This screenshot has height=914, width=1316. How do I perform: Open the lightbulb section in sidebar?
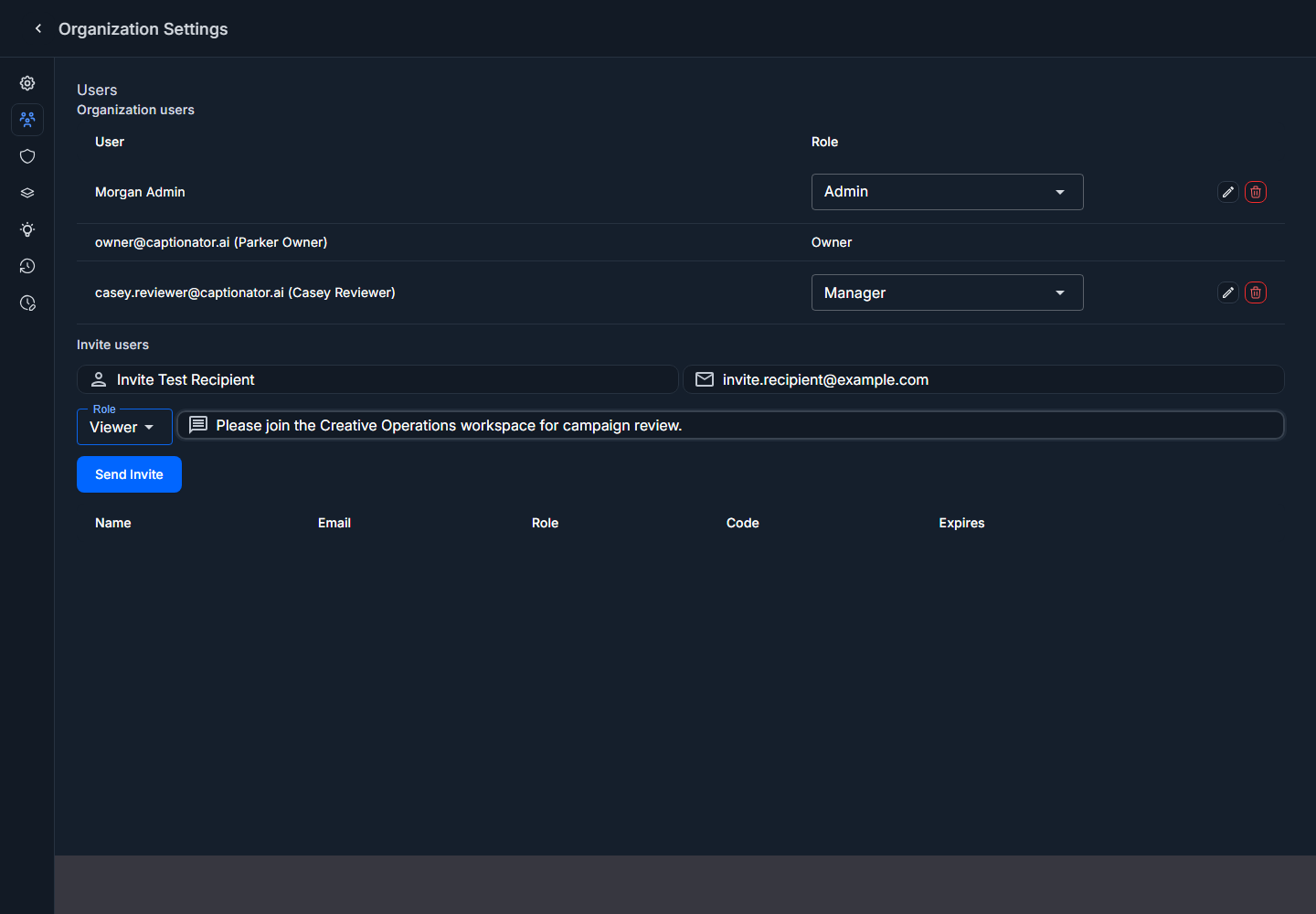coord(27,229)
